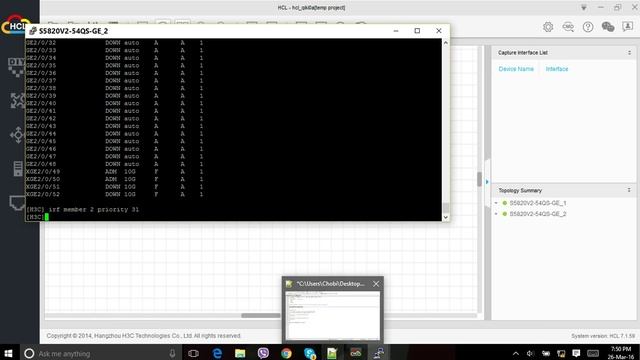Select the switch device icon in sidebar
Viewport: 640px width, 360px height.
point(18,135)
